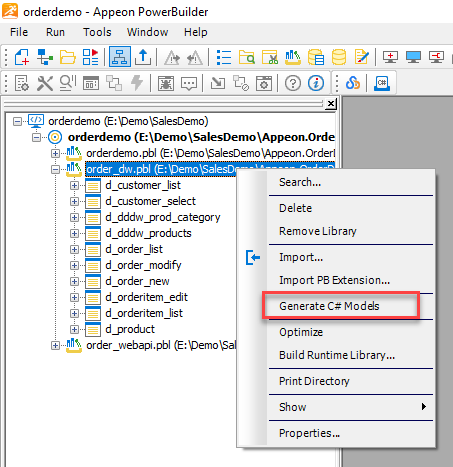Collapse the orderdemo workspace node
The image size is (453, 467).
pos(17,121)
